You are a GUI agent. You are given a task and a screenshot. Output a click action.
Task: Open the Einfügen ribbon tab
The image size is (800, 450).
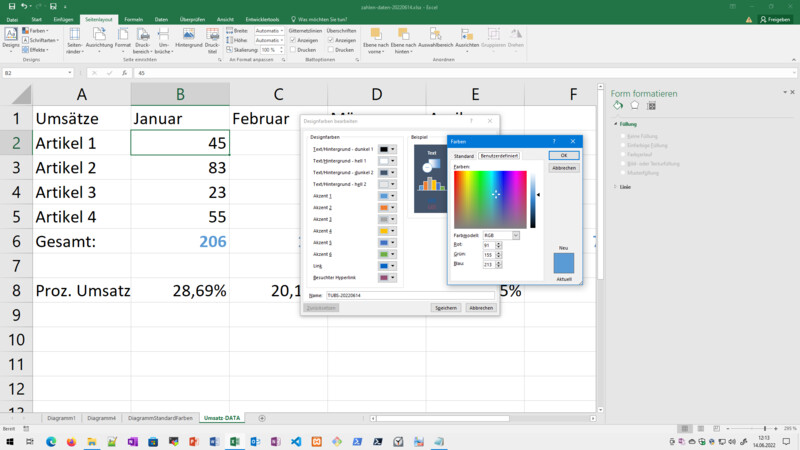click(63, 19)
